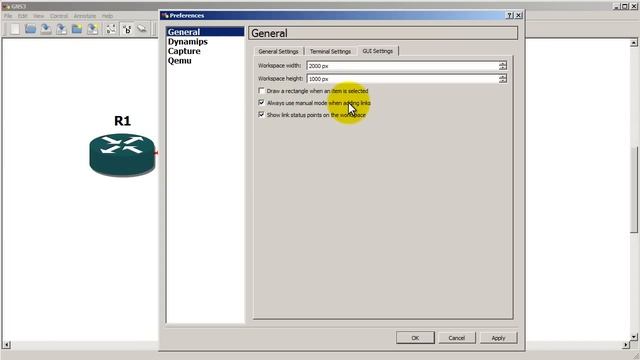Click the vertical scrollbar up arrow
The height and width of the screenshot is (360, 640).
pos(634,42)
